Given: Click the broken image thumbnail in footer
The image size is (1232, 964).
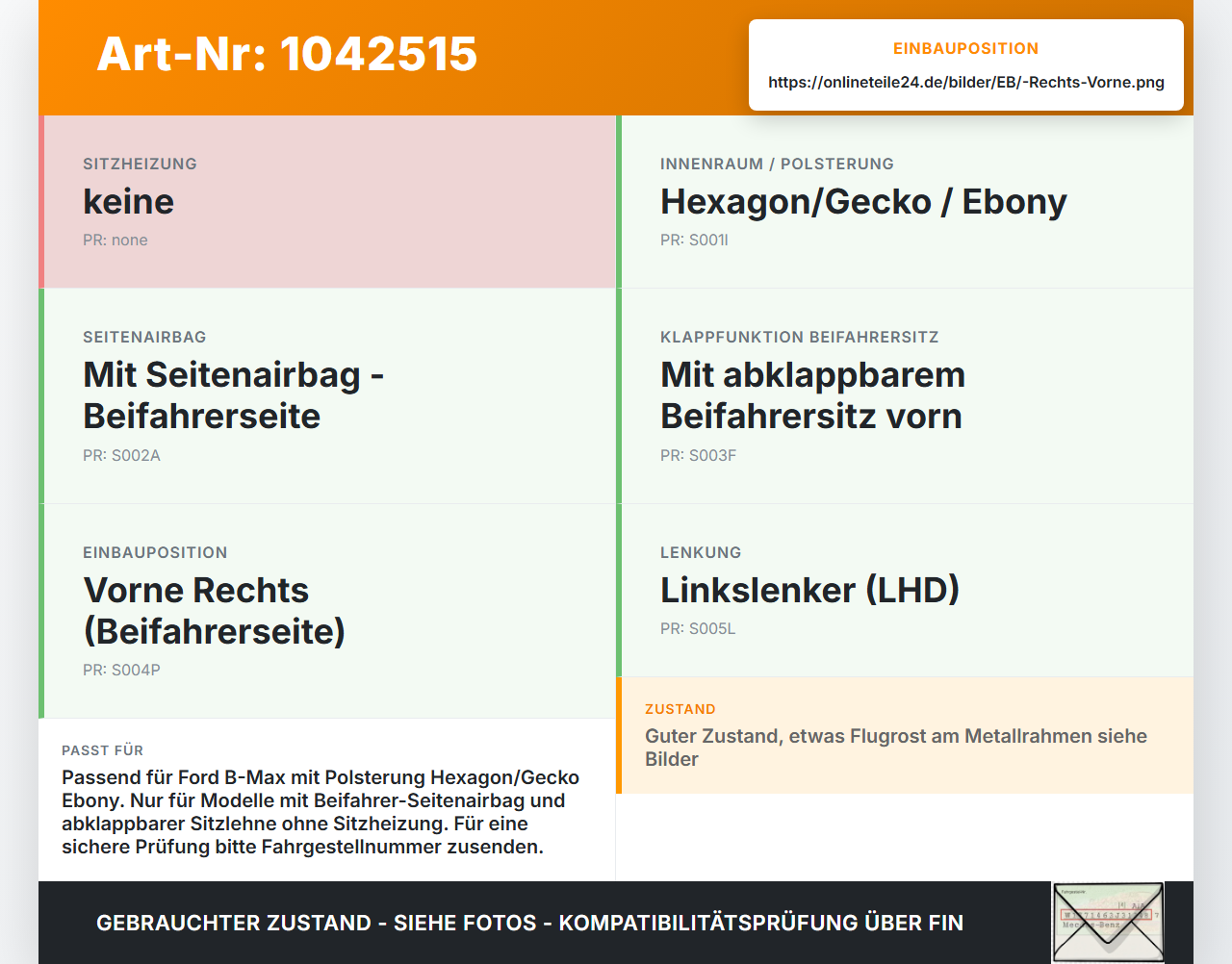Looking at the screenshot, I should tap(1108, 923).
